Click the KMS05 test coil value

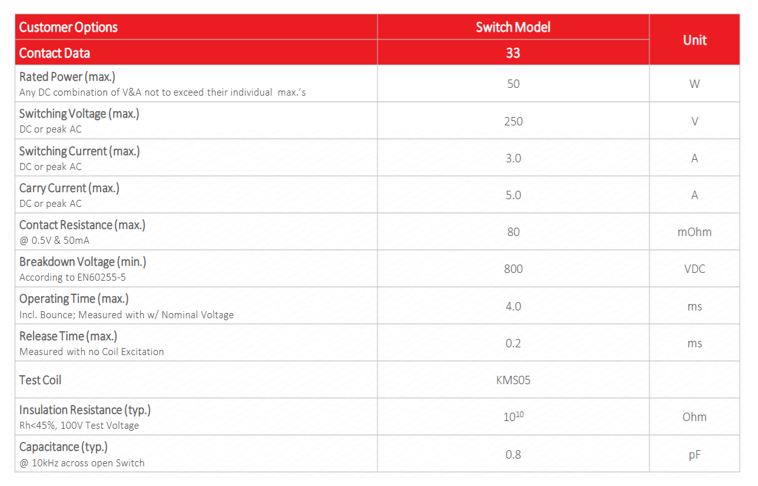pyautogui.click(x=513, y=380)
